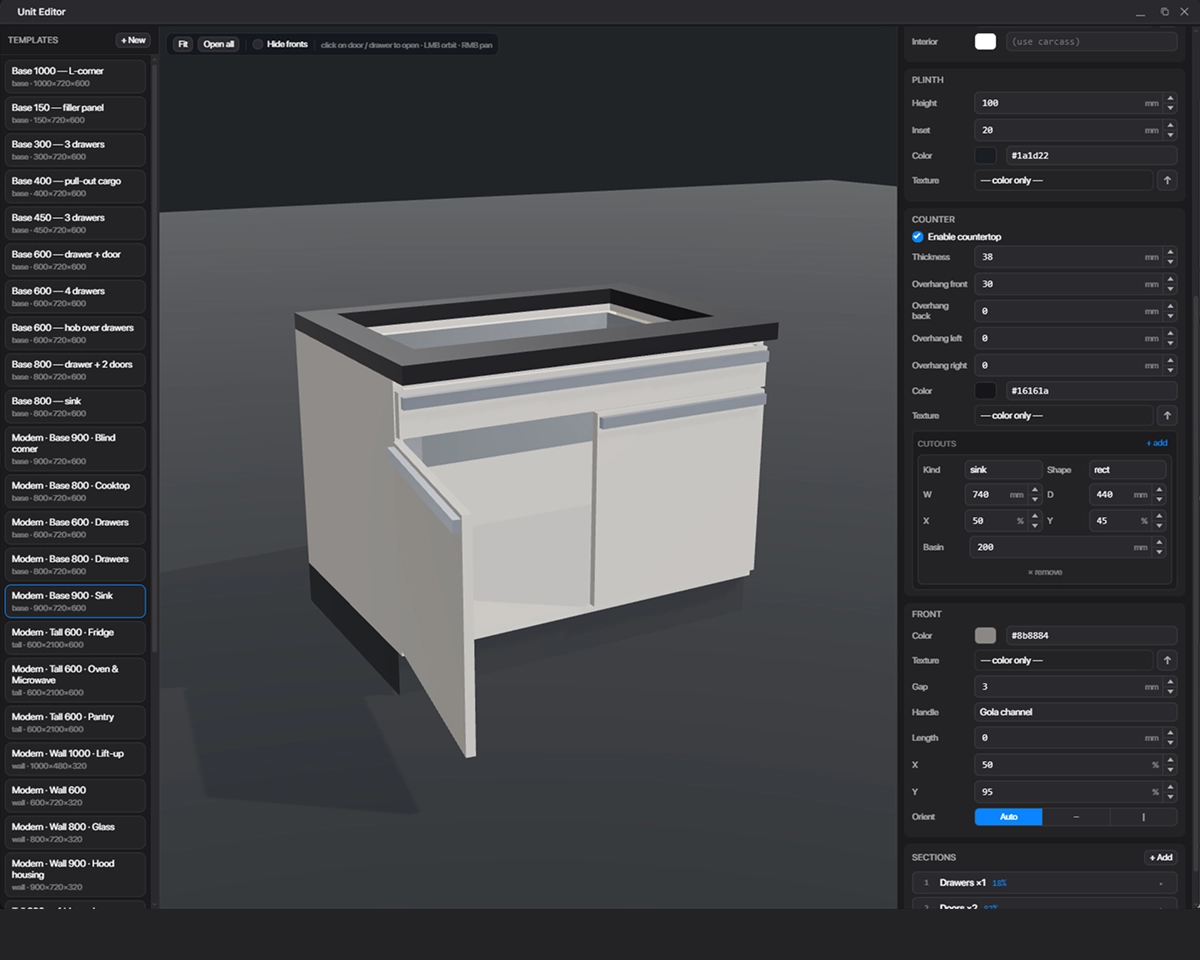Open the Interior color swatch
The height and width of the screenshot is (960, 1200).
[x=986, y=42]
